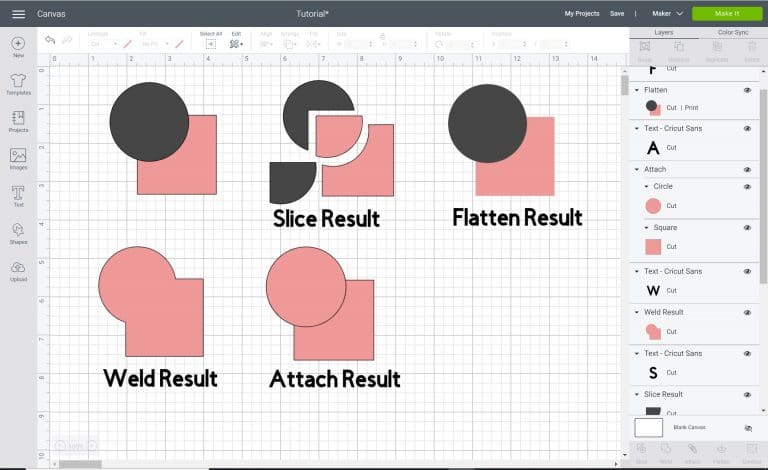The image size is (768, 470).
Task: Click the Save link
Action: pos(617,14)
